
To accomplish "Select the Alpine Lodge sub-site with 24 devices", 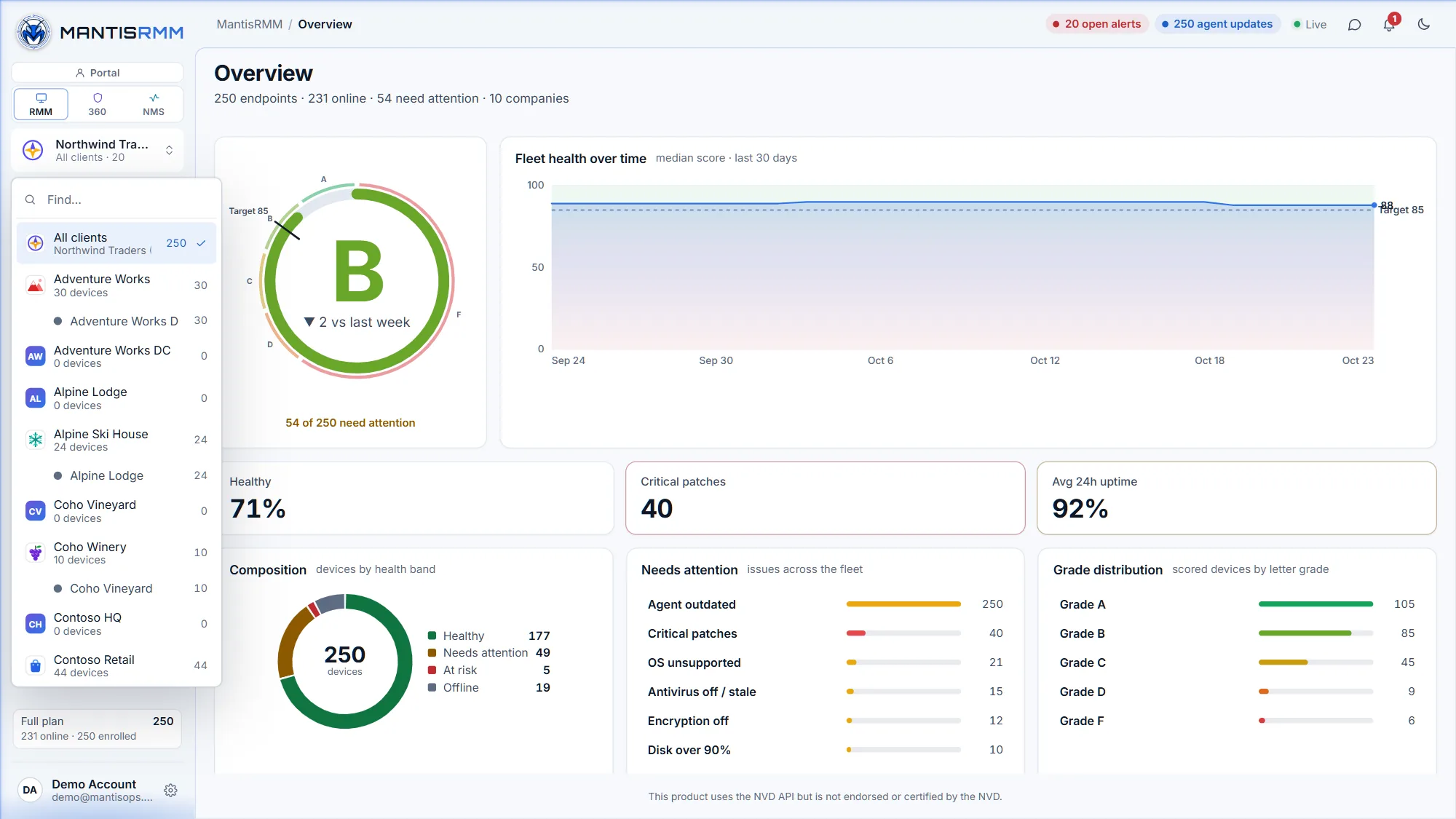I will [116, 475].
